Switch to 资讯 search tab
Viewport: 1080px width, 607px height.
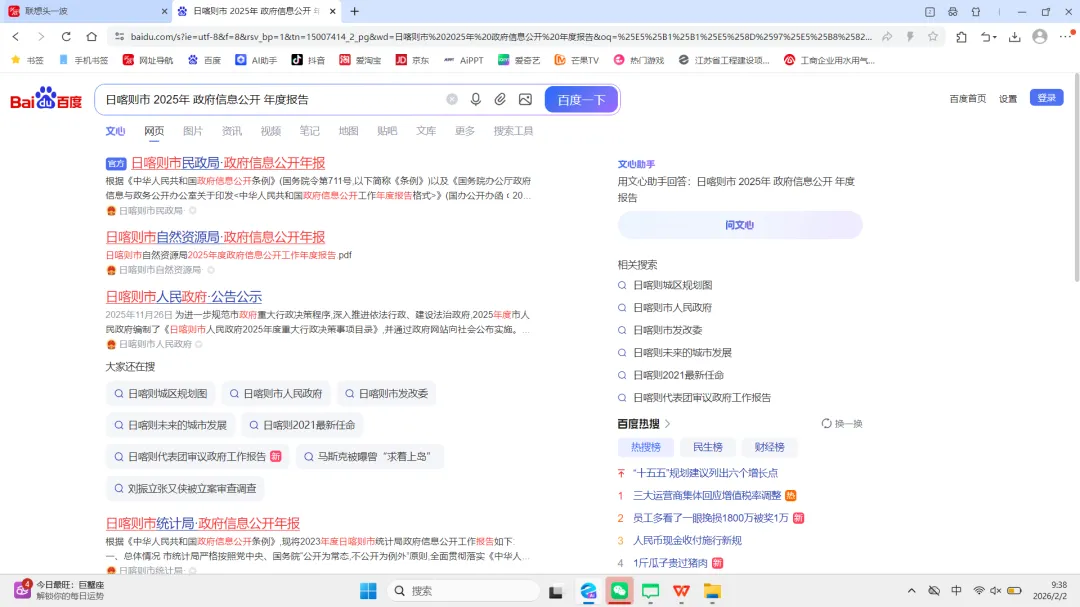click(231, 131)
